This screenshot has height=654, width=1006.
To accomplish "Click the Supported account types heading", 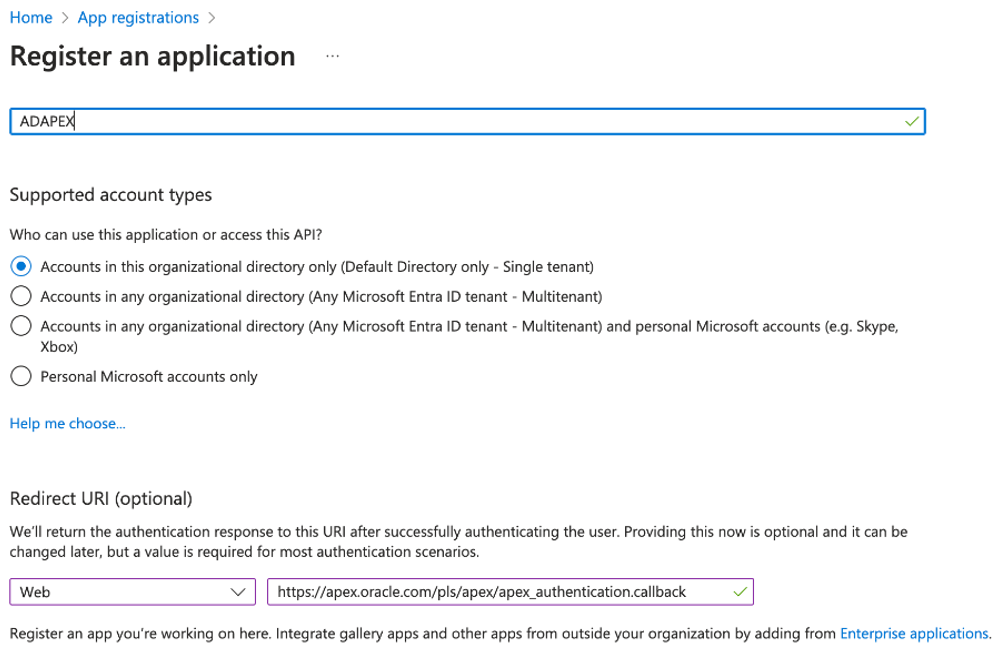I will coord(111,194).
